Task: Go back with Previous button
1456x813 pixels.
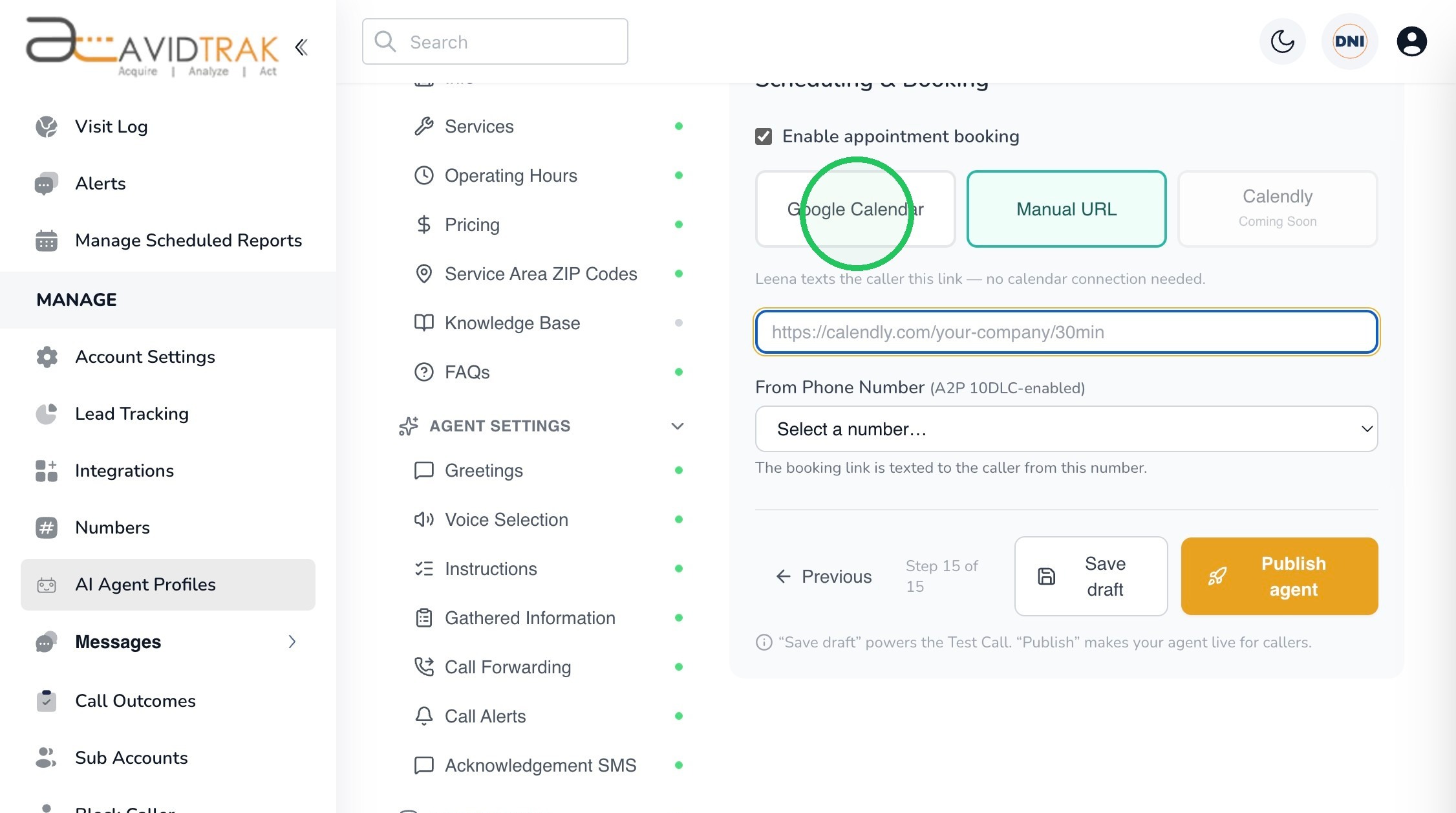Action: (824, 576)
